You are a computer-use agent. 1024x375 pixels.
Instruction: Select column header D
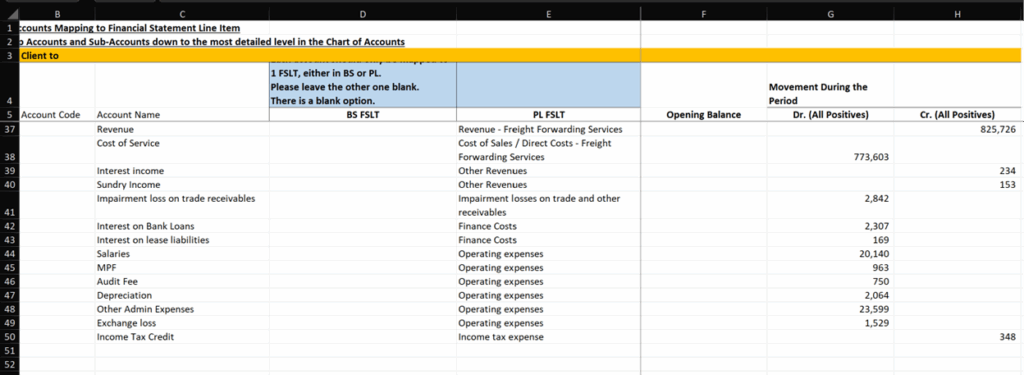(362, 13)
